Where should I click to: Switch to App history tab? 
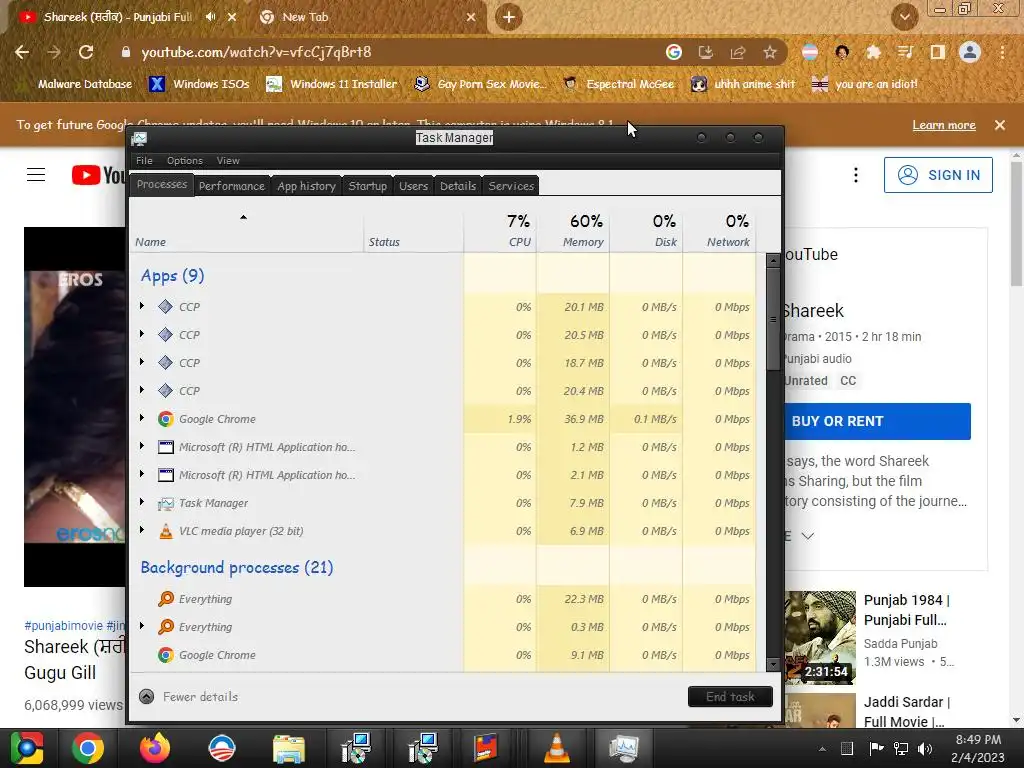[306, 186]
